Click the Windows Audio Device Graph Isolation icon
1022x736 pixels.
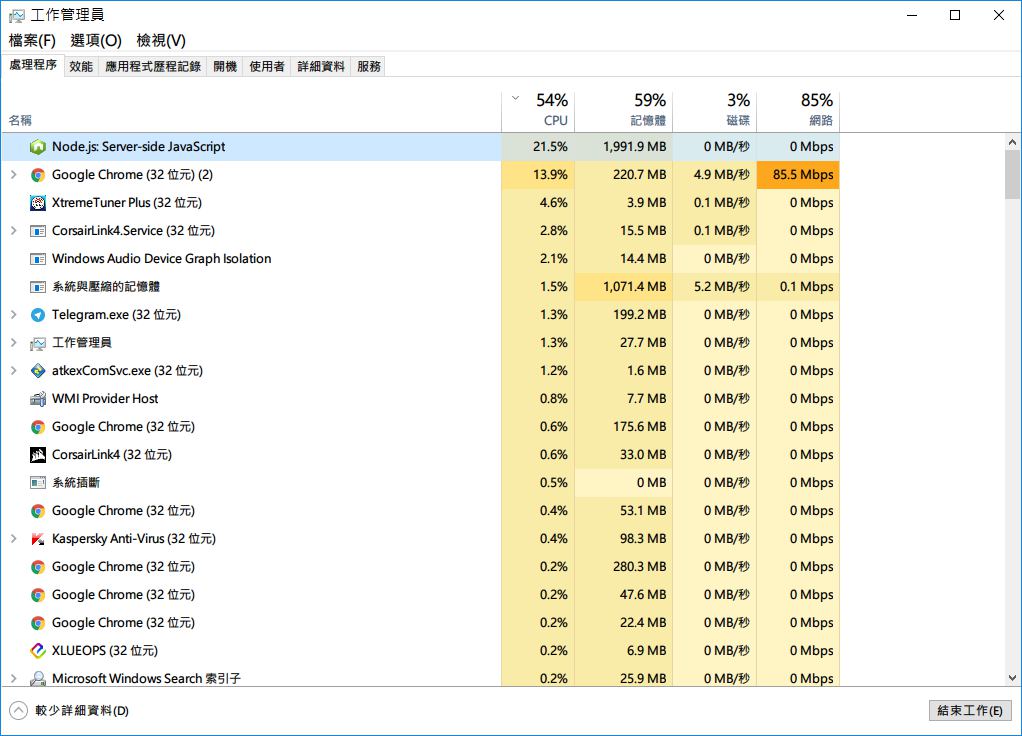(x=38, y=259)
